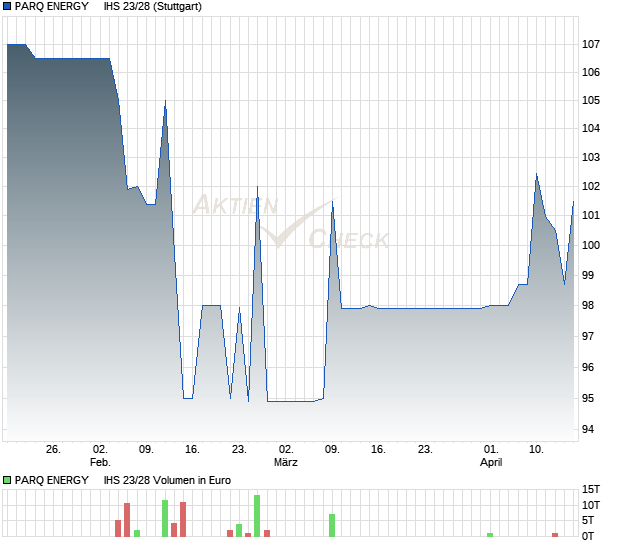This screenshot has height=546, width=620.
Task: Click the 103 price axis label
Action: pos(590,157)
